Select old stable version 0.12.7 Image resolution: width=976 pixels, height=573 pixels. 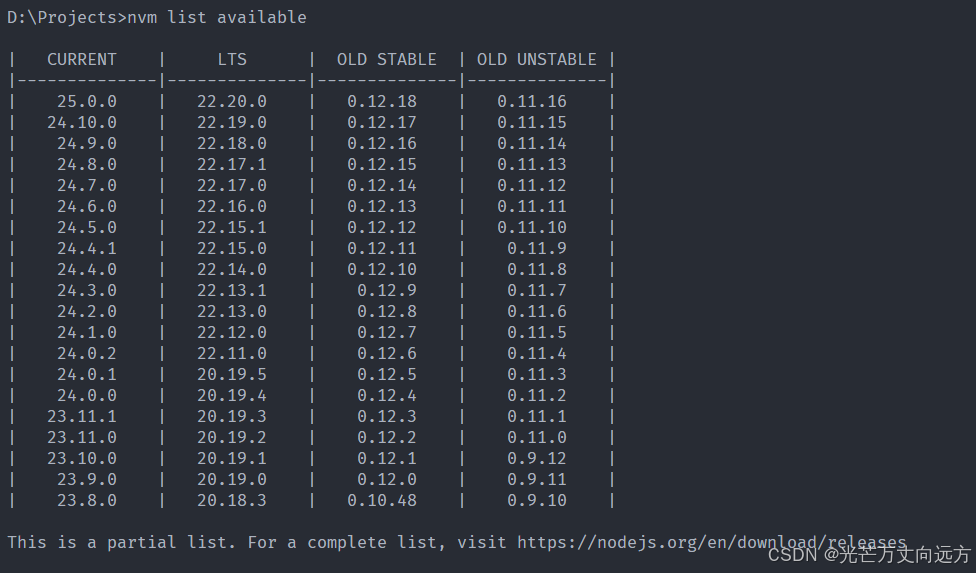[387, 333]
